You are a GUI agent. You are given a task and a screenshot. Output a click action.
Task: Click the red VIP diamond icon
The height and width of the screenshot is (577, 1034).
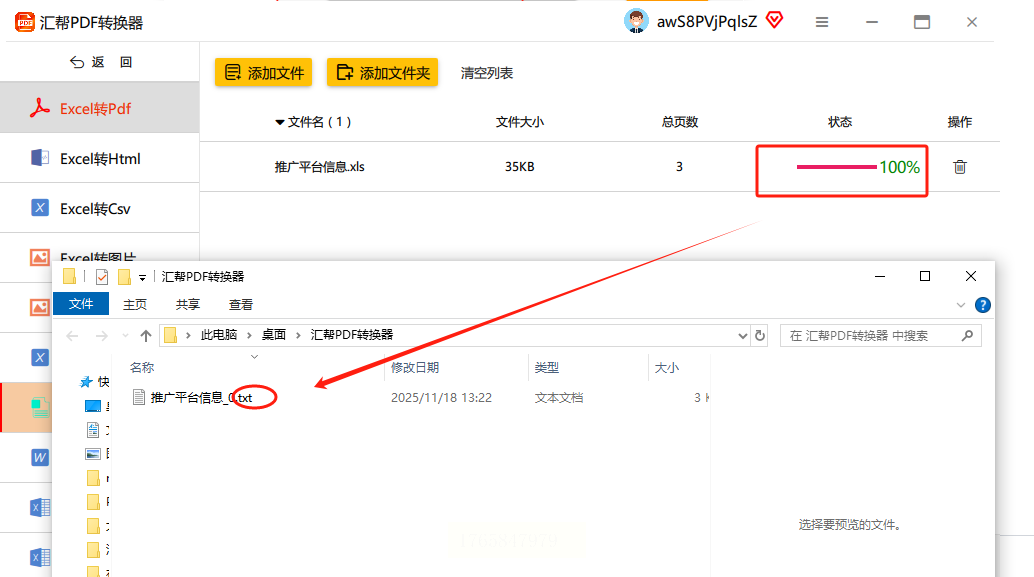[x=775, y=20]
